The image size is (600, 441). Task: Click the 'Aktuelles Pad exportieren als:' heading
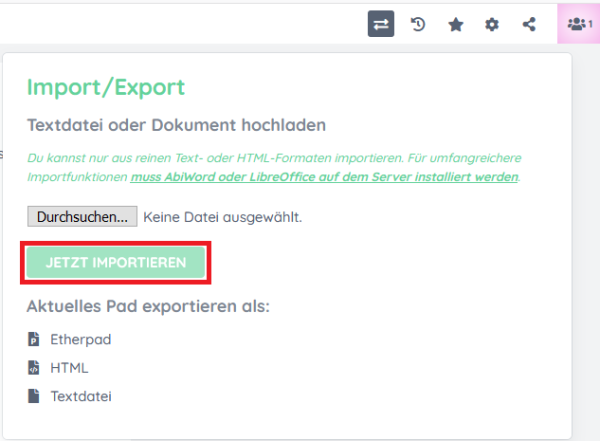tap(148, 305)
